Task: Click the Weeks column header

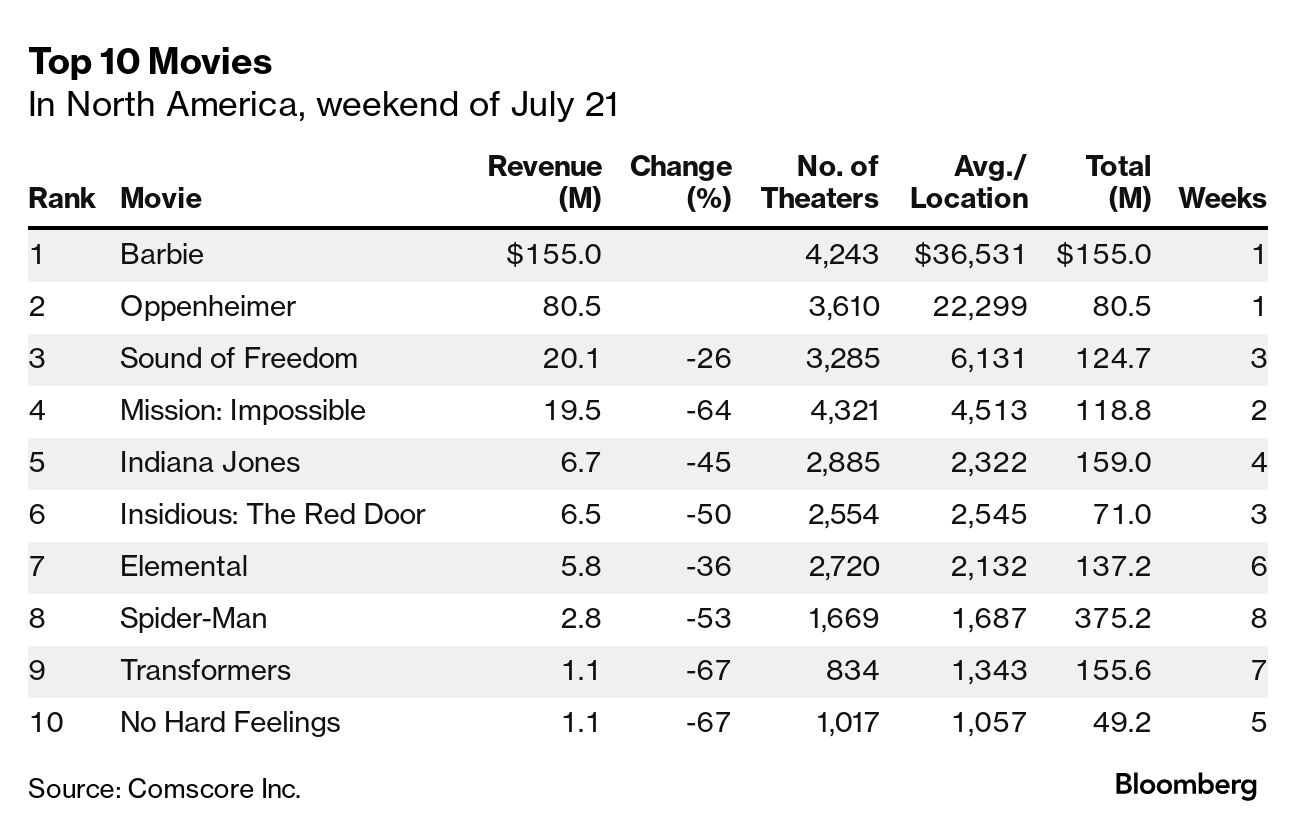Action: click(1222, 198)
